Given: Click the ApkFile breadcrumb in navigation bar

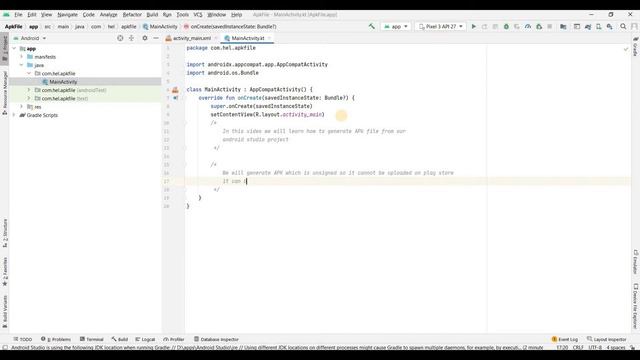Looking at the screenshot, I should pos(13,27).
